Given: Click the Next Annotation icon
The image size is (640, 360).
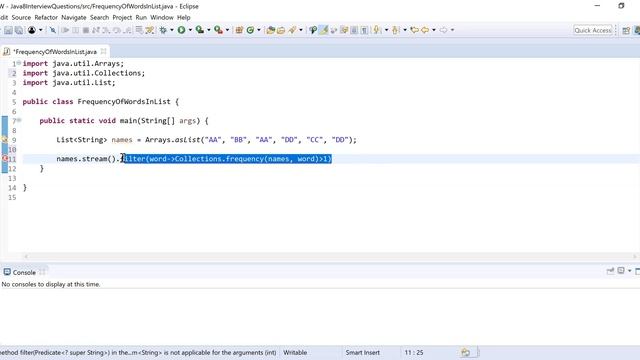Looking at the screenshot, I should pos(377,30).
